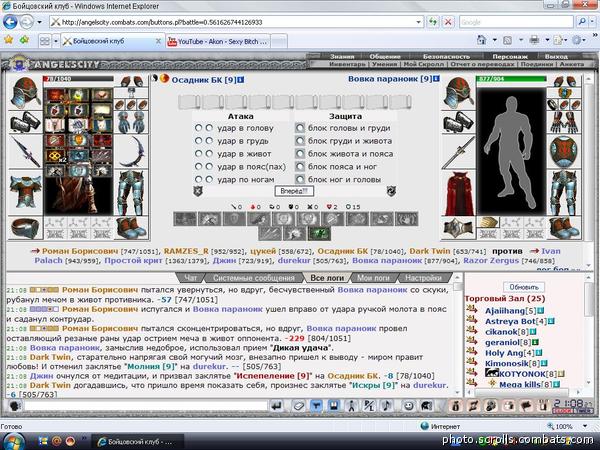600x450 pixels.
Task: Inspect Осадник БК's helmet item
Action: [25, 93]
